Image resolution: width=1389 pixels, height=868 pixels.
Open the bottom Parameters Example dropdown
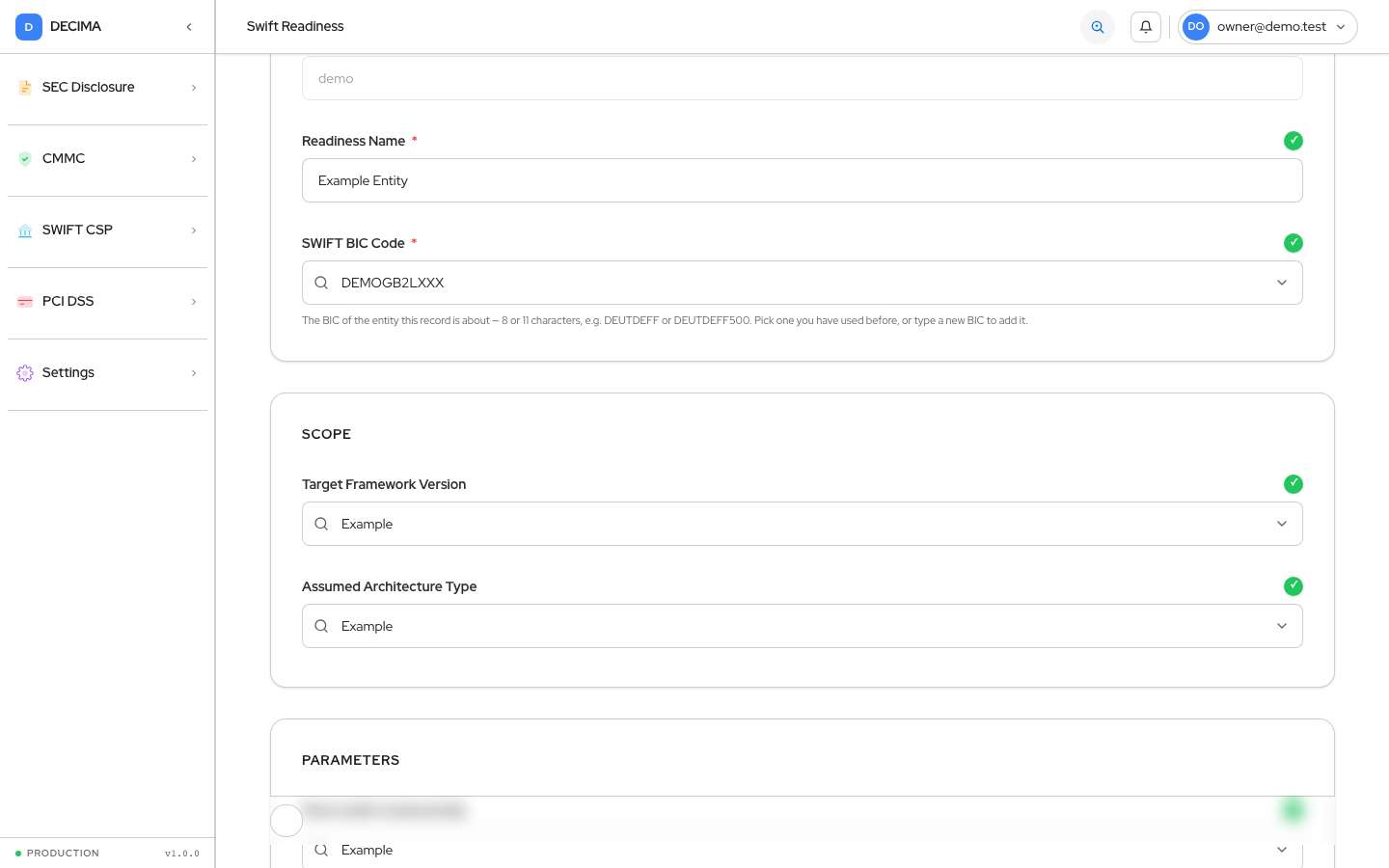point(803,851)
